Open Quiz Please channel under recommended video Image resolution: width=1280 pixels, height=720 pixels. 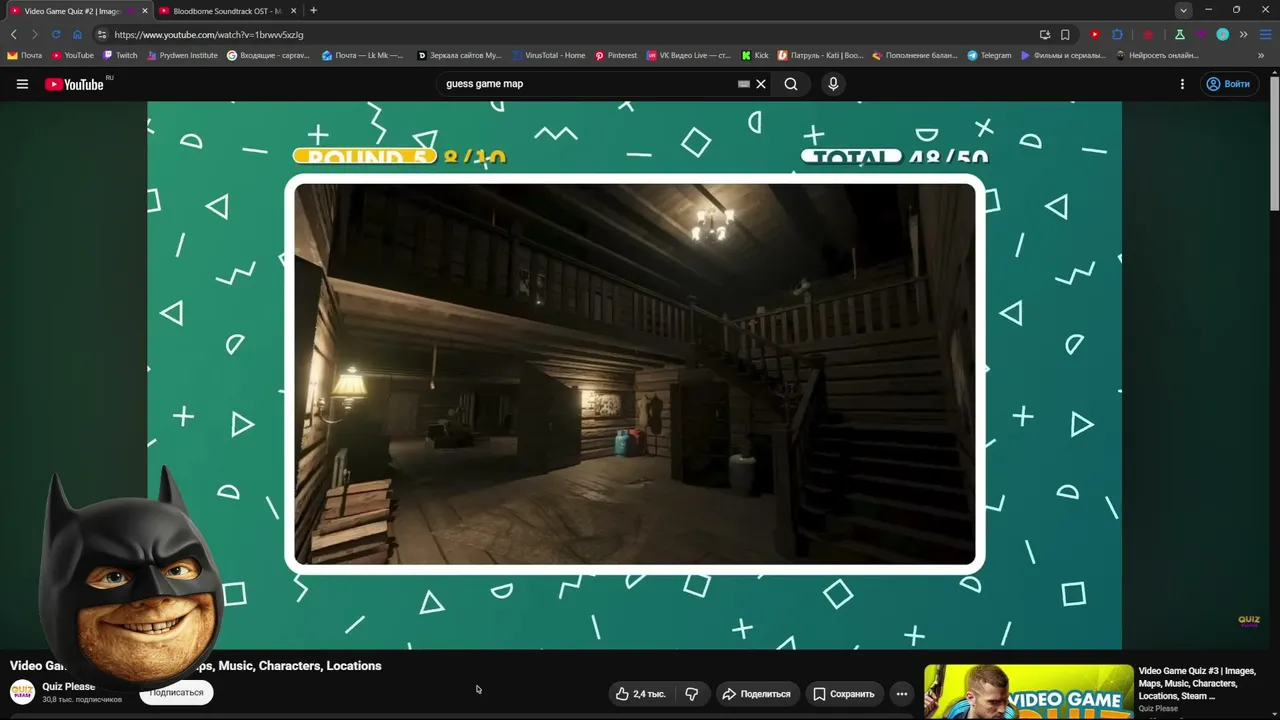(1158, 709)
